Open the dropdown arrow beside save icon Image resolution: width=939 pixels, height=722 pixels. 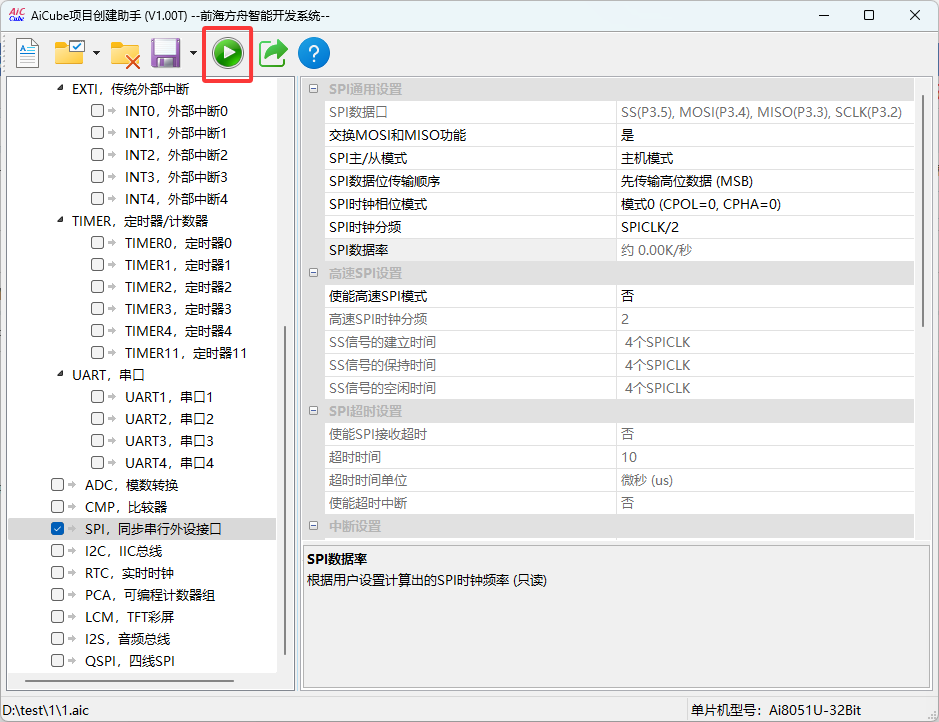pos(193,53)
